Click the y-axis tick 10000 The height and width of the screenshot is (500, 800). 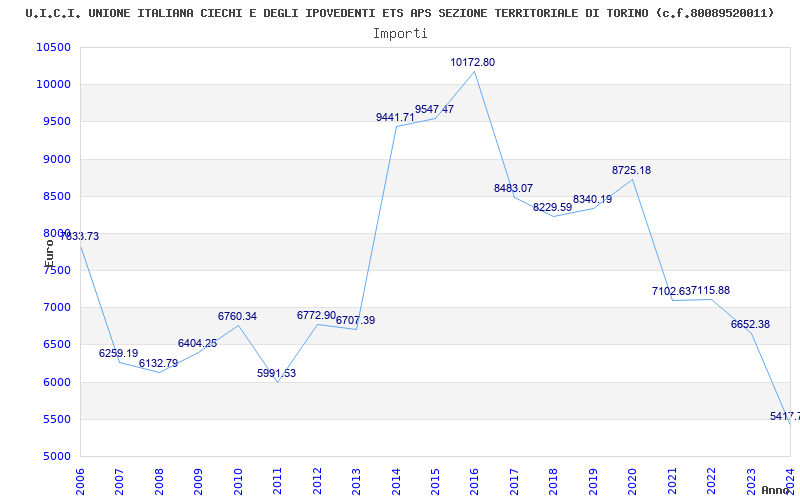tap(53, 85)
